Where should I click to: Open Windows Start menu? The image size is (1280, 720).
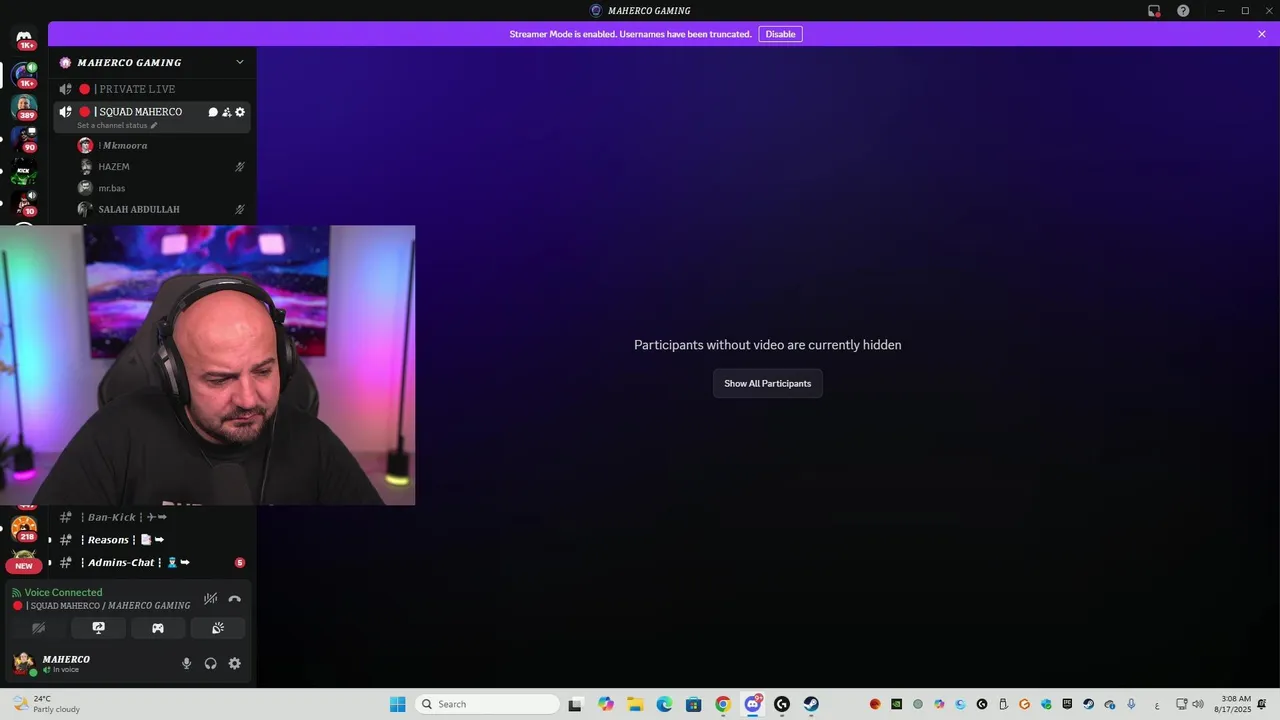point(397,704)
